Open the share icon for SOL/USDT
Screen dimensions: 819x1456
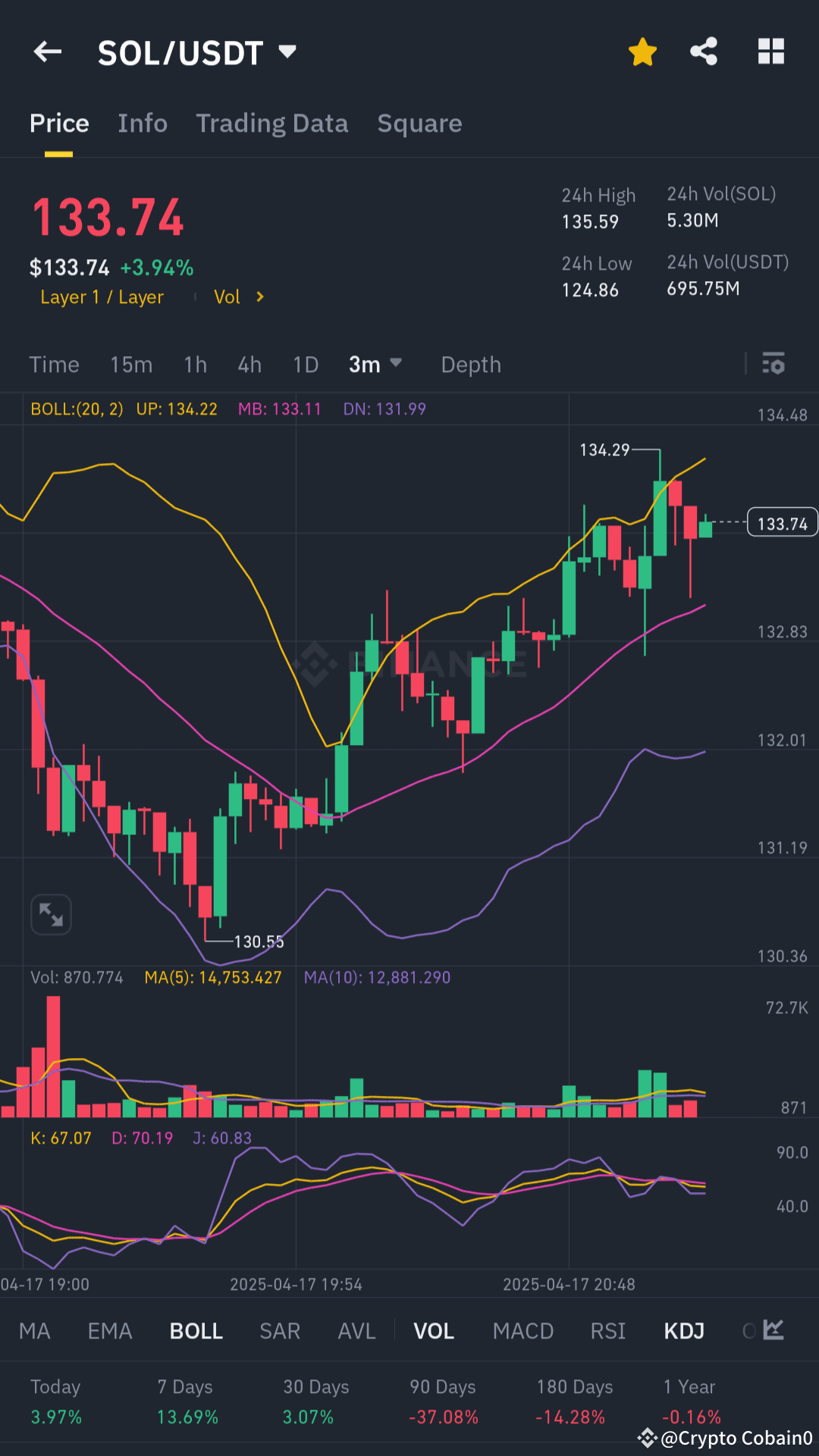click(x=704, y=52)
